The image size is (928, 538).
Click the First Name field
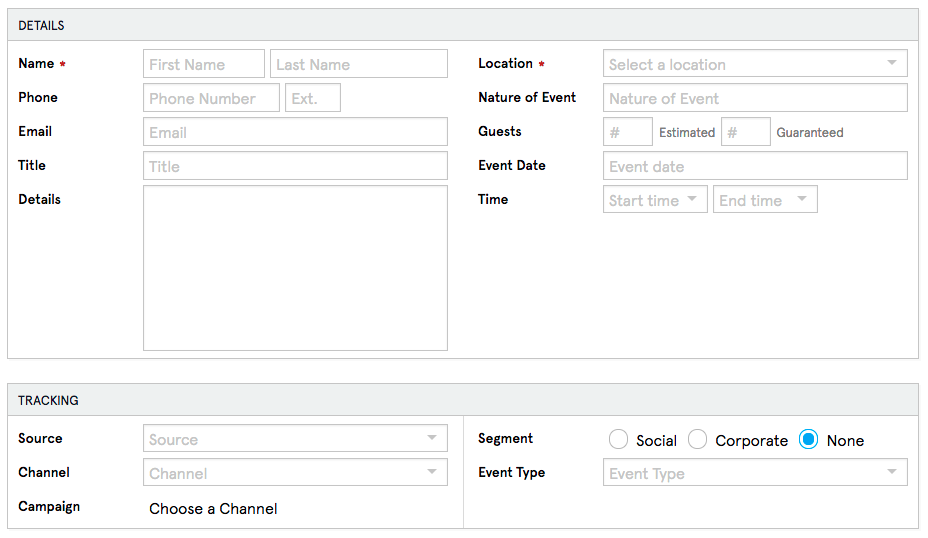204,64
